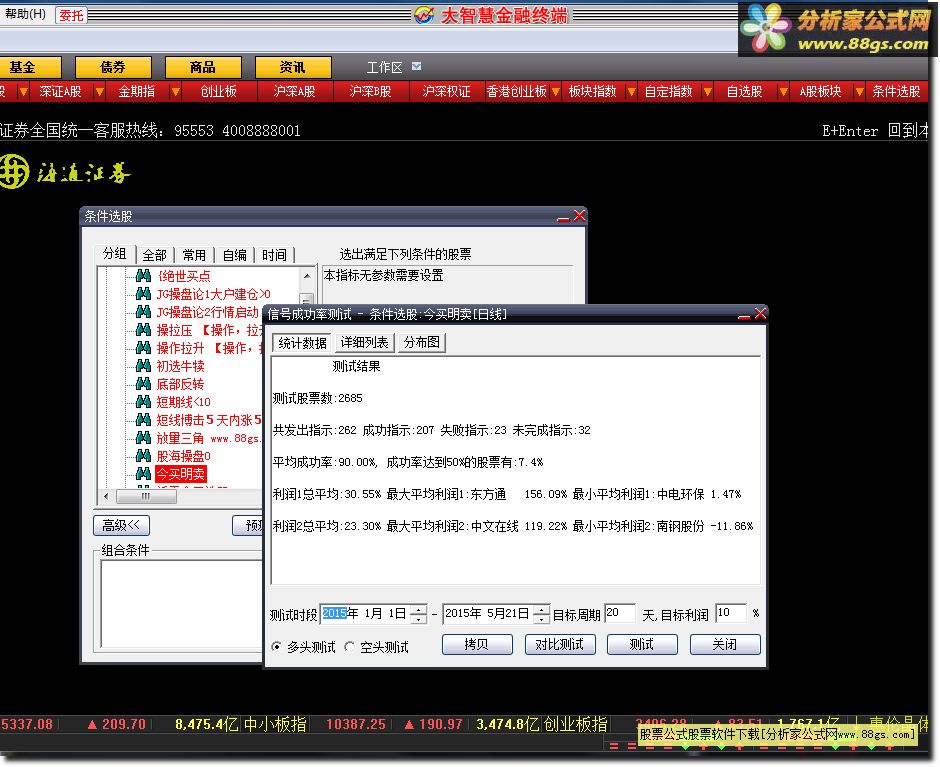The height and width of the screenshot is (767, 940).
Task: Click the 高级<< button
Action: pyautogui.click(x=121, y=525)
